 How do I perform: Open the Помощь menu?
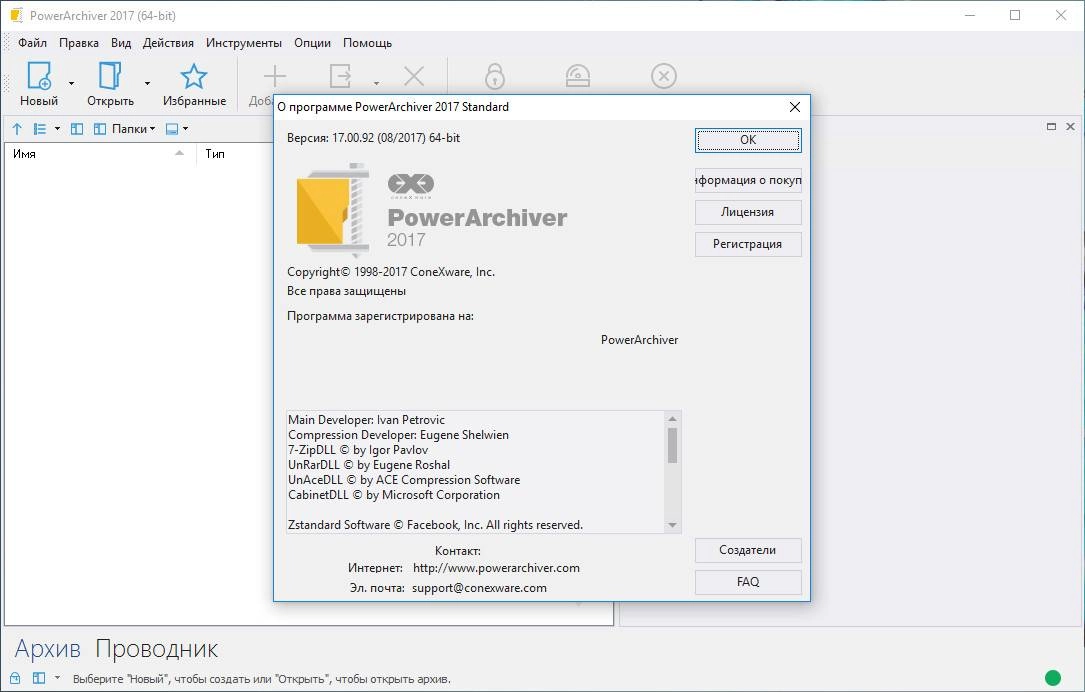tap(367, 43)
